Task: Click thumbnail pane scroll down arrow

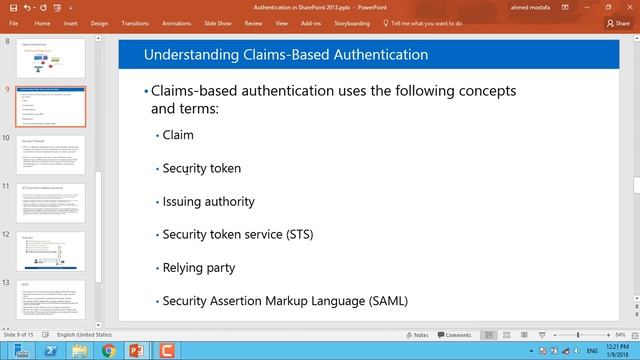Action: click(98, 325)
